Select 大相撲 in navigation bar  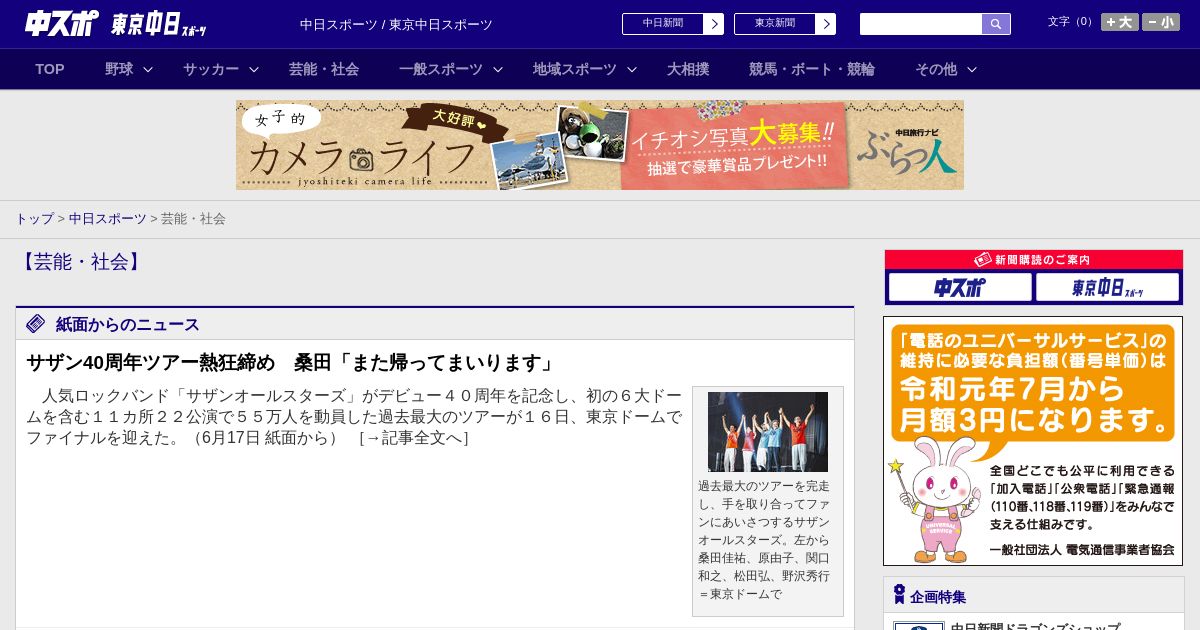(688, 69)
